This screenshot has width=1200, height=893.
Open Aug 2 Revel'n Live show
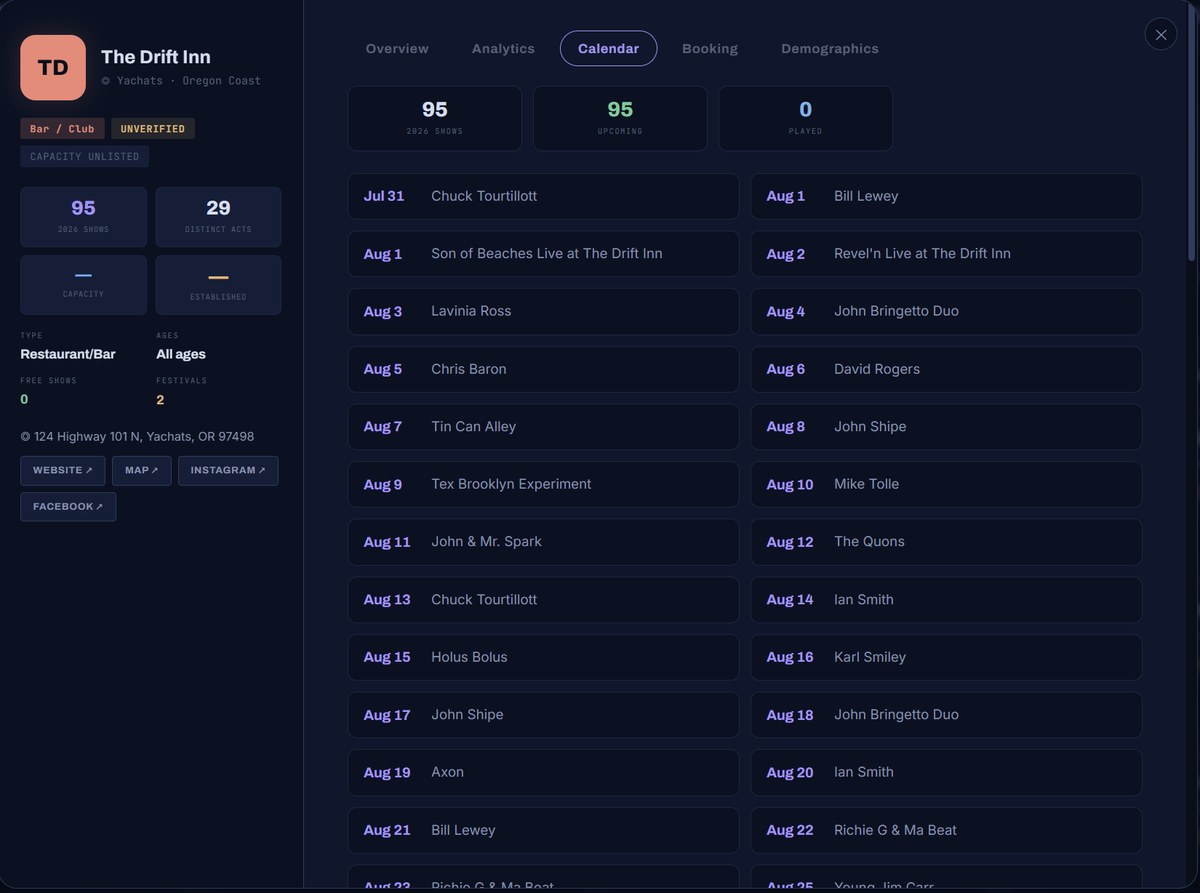tap(946, 254)
